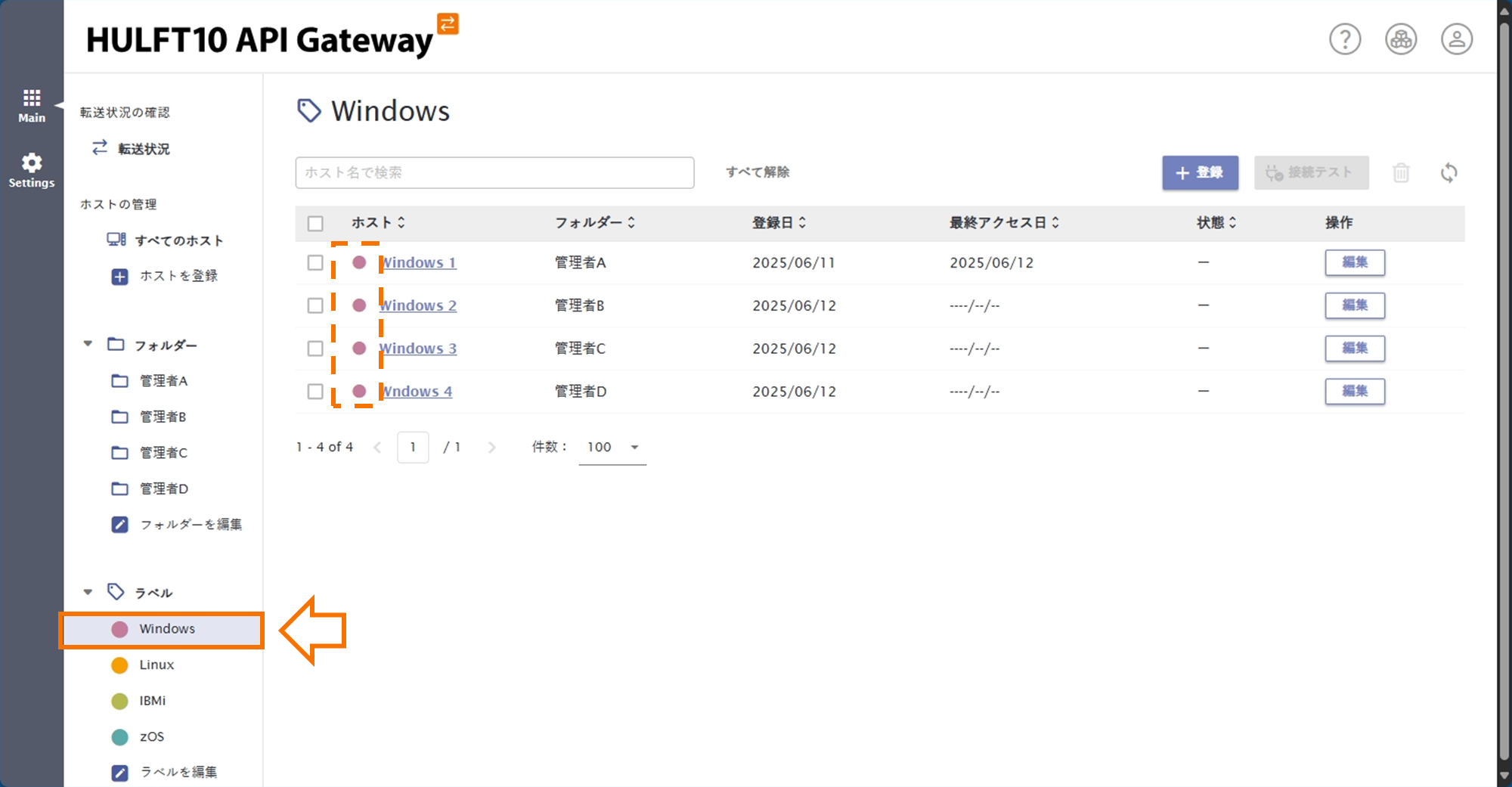Click the pencil icon for フォルダーを編集
This screenshot has height=787, width=1512.
pos(120,525)
